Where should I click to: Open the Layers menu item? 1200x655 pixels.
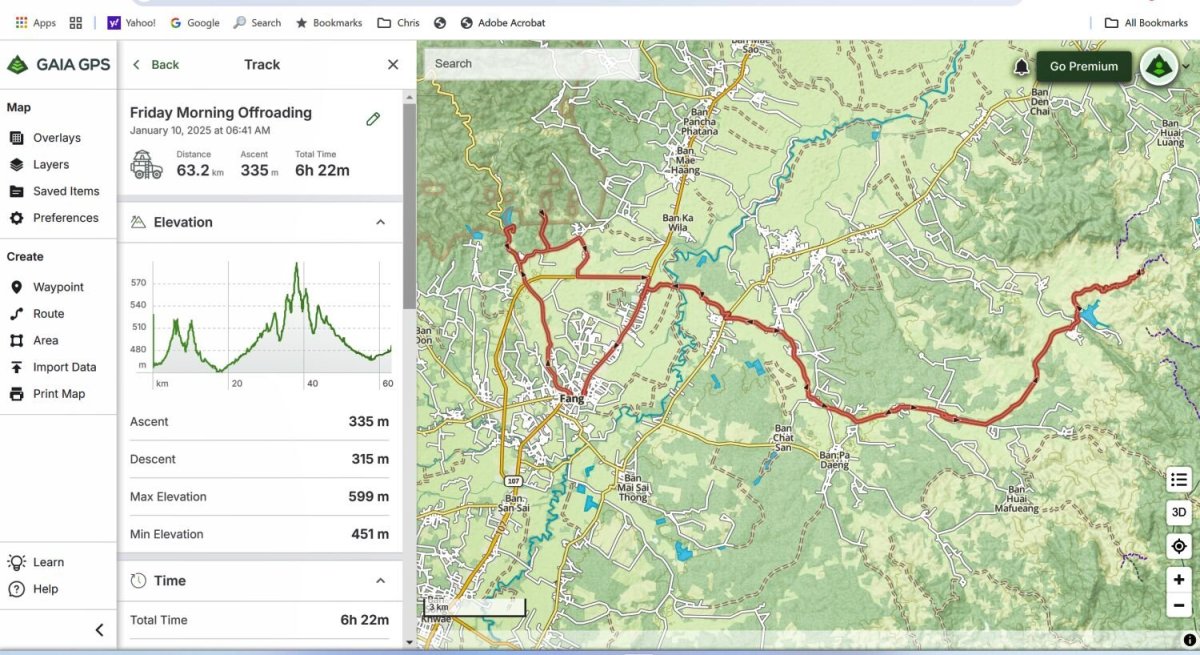pyautogui.click(x=51, y=165)
